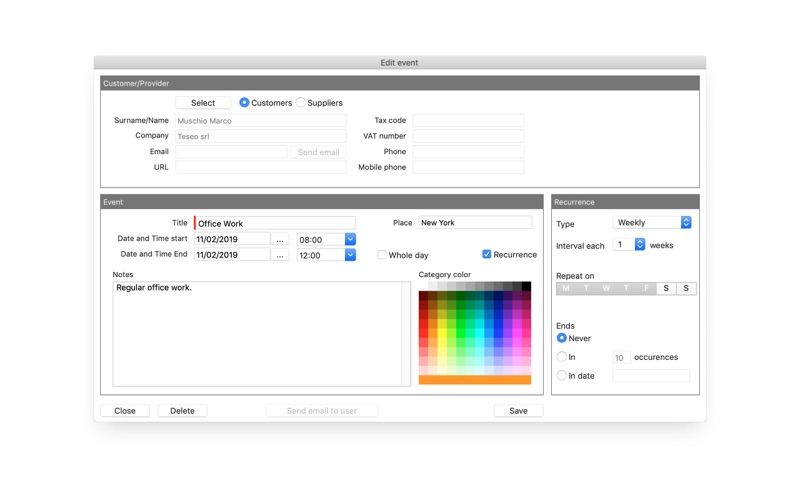
Task: Toggle Saturday in the Repeat on days
Action: coord(666,288)
